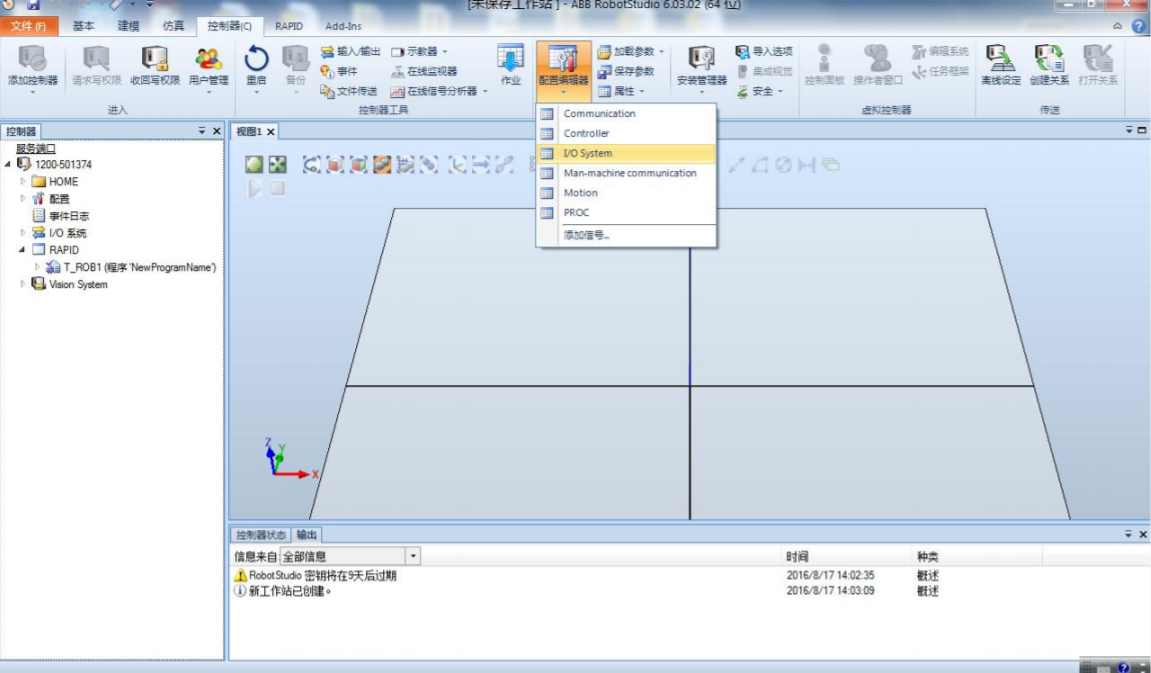Image resolution: width=1151 pixels, height=673 pixels.
Task: Open 在线监视器 online monitor
Action: coord(424,71)
